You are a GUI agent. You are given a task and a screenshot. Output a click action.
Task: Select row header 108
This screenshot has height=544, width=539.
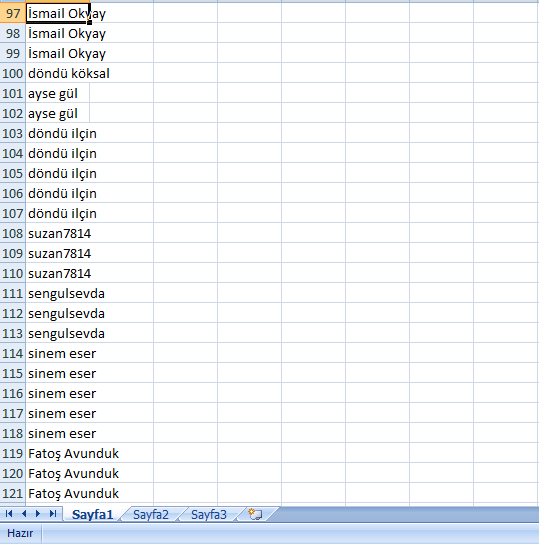tap(13, 233)
